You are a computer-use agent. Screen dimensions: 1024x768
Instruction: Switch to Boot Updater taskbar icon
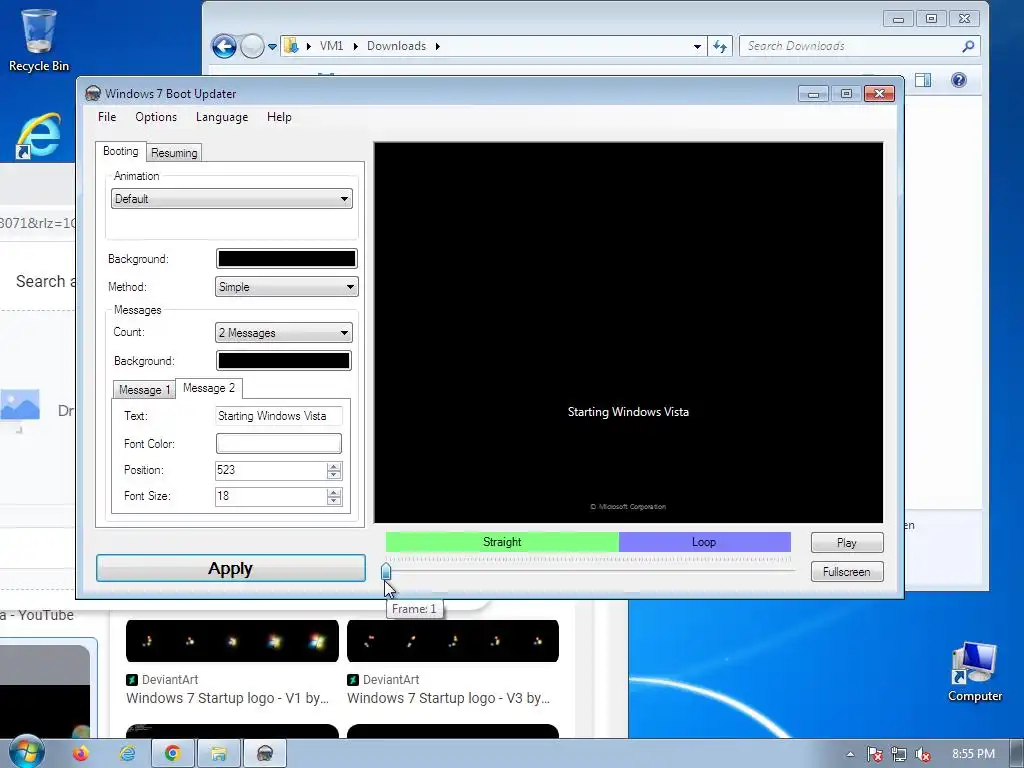click(264, 754)
